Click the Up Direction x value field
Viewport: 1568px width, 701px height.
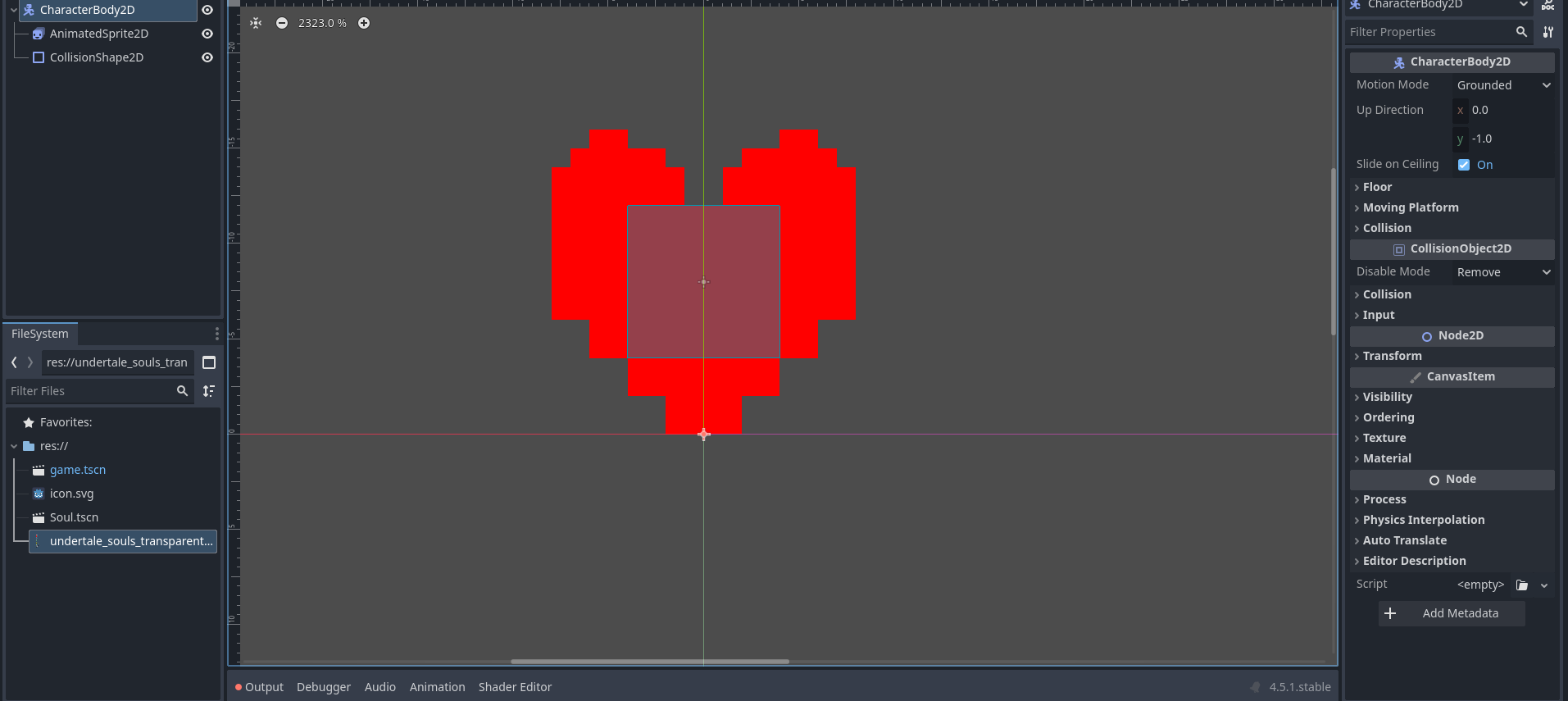click(1503, 110)
